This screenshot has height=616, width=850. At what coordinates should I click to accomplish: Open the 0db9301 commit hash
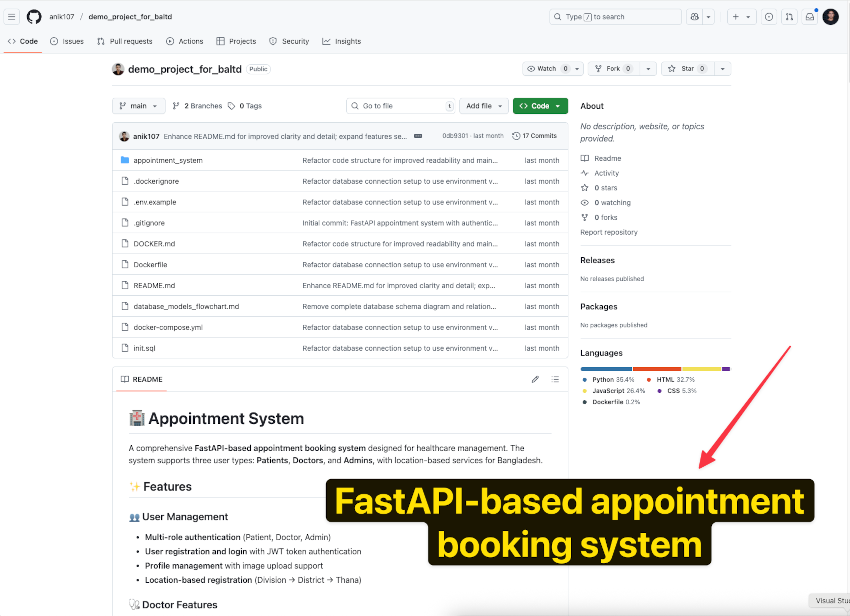point(455,136)
